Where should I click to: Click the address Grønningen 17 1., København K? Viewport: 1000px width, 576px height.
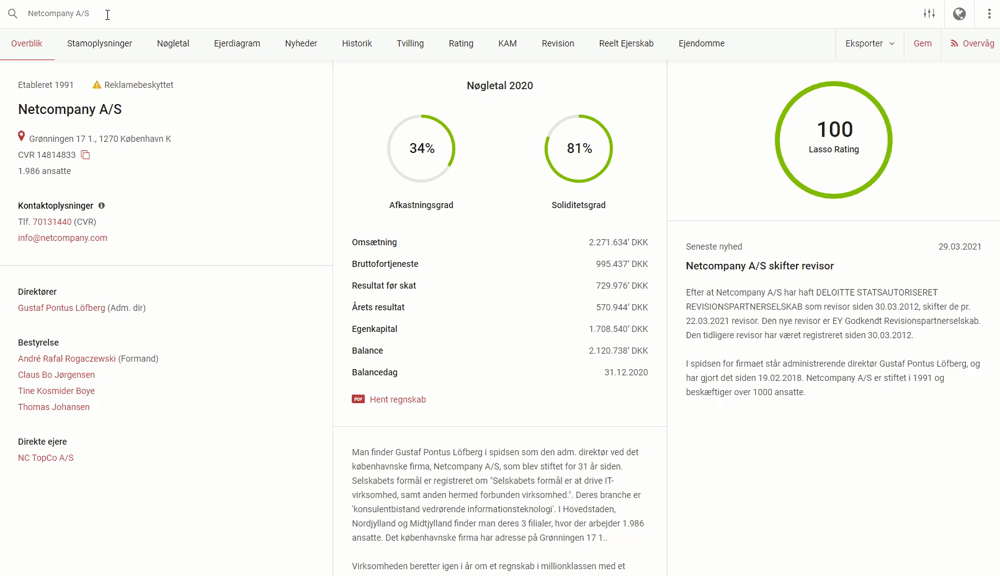tap(100, 139)
